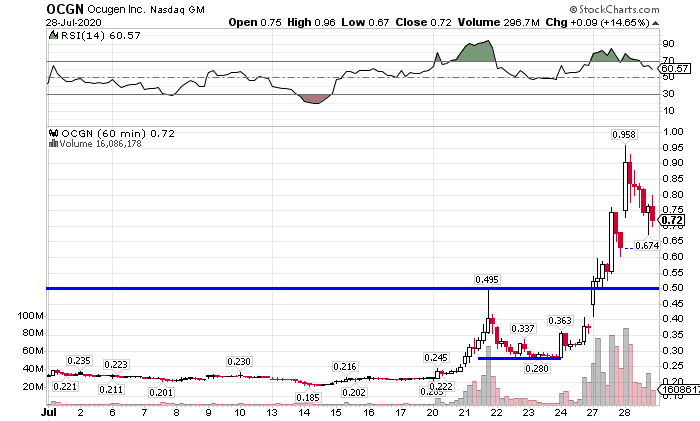Click the 90 RSI axis label
Screen dimensions: 700x421
[668, 44]
